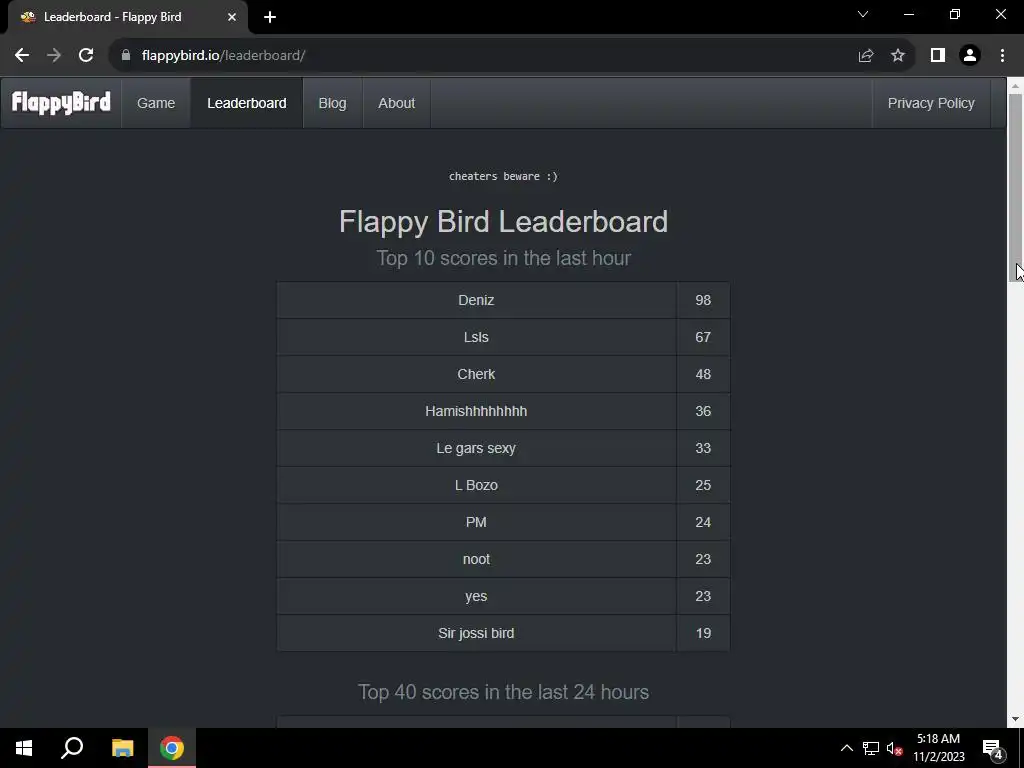Screen dimensions: 1024x768
Task: Click the player name Lsls
Action: coord(476,337)
